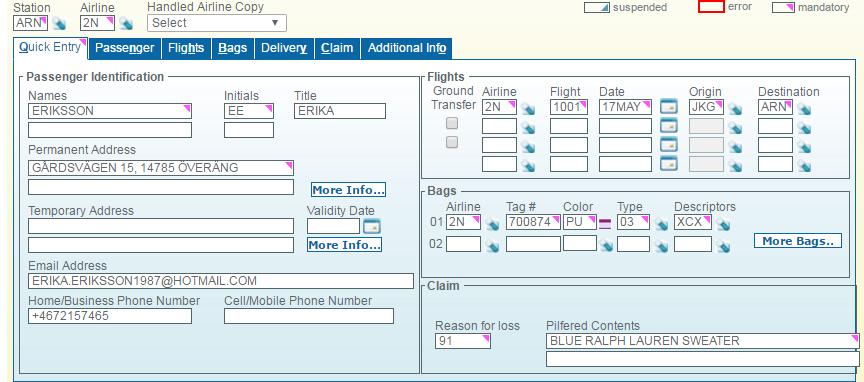The height and width of the screenshot is (382, 864).
Task: Click More Info for Permanent Address
Action: coord(348,190)
